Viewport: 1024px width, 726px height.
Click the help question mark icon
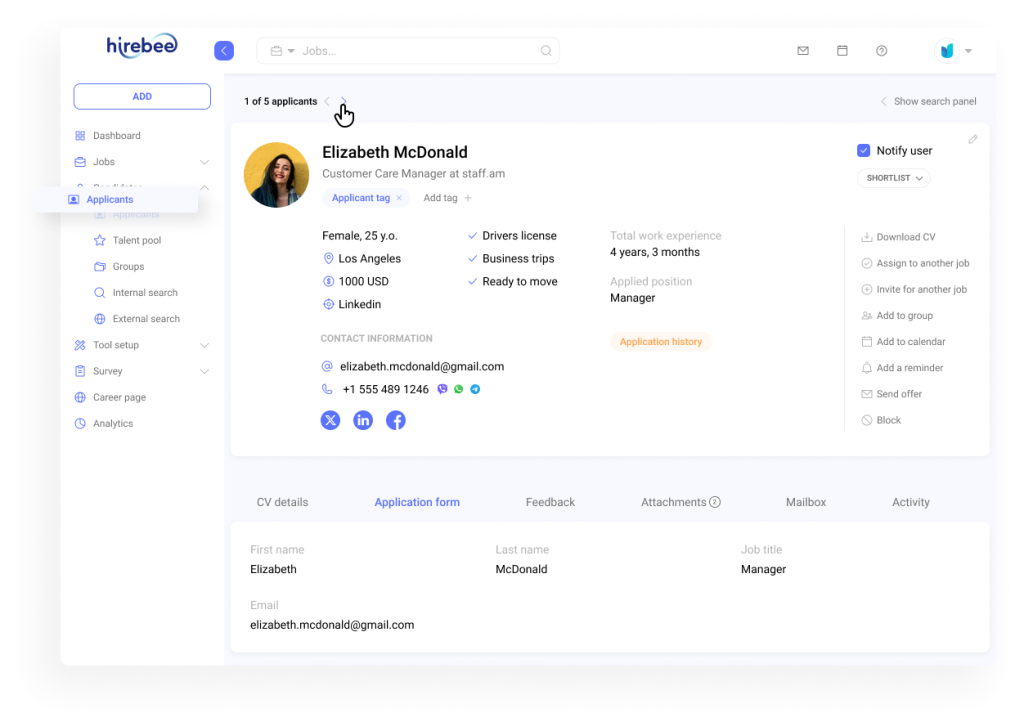coord(881,50)
